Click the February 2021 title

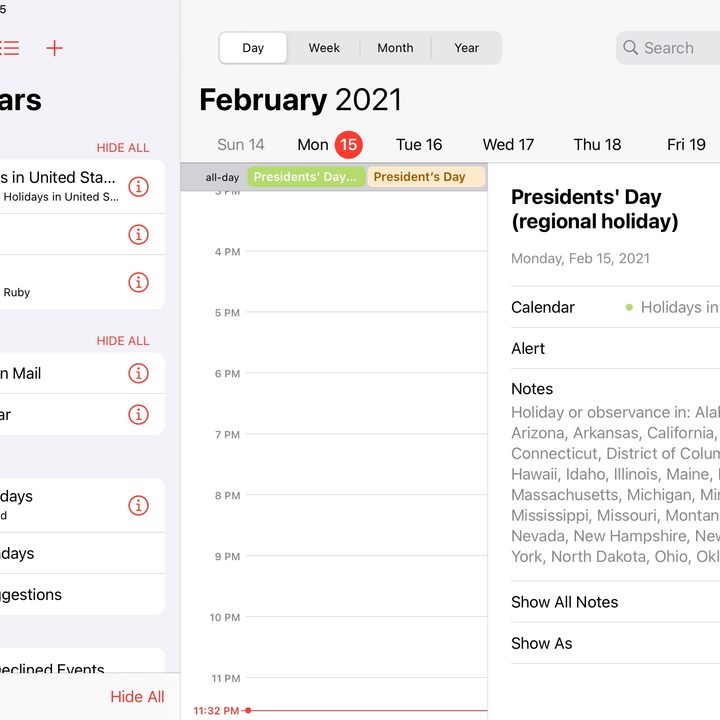click(x=301, y=100)
